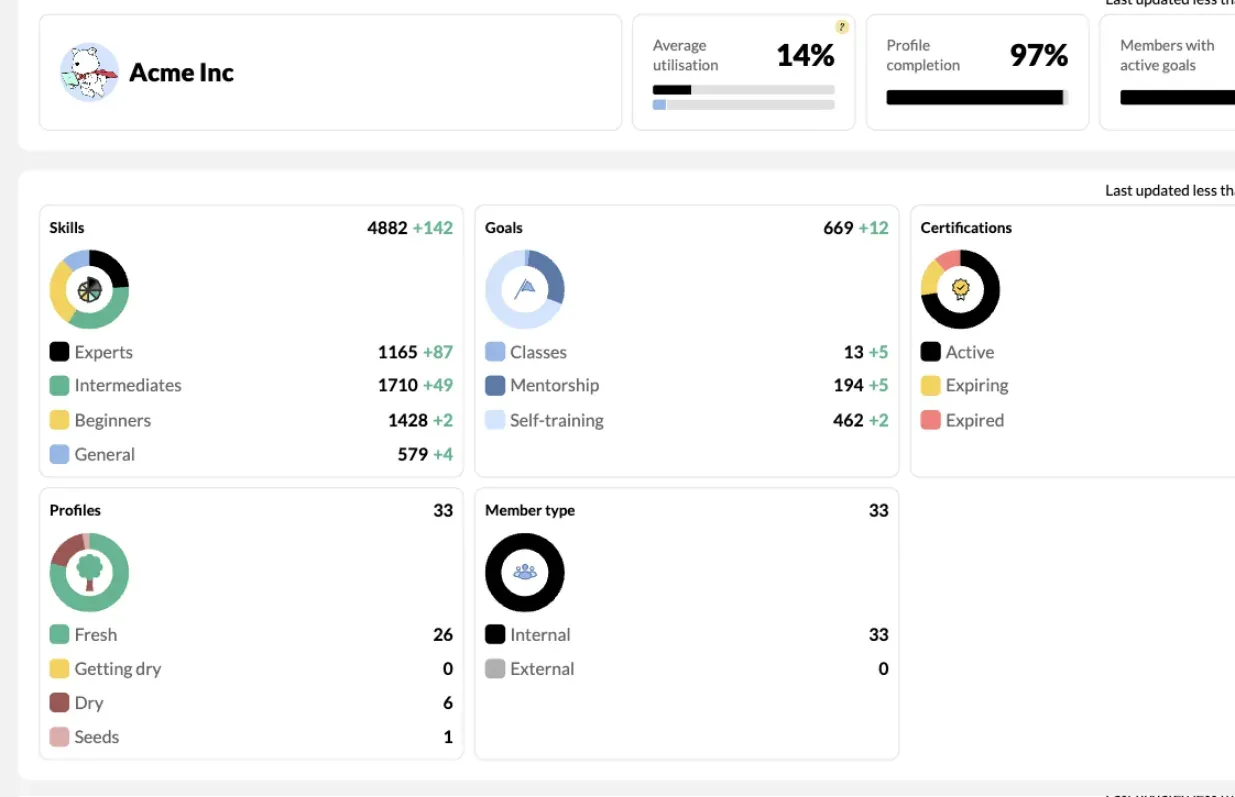Viewport: 1235px width, 797px height.
Task: Click the Dry count 6
Action: coord(448,702)
